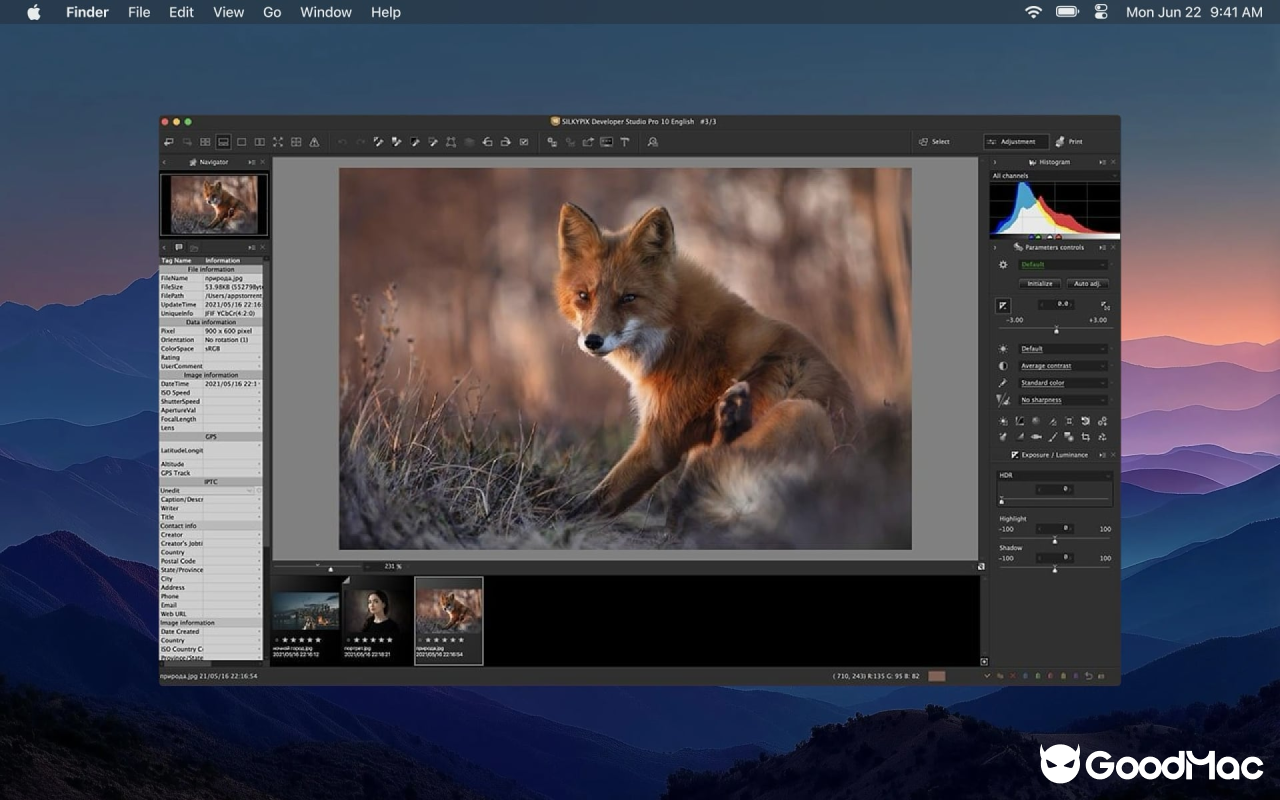The width and height of the screenshot is (1280, 800).
Task: Click the Shadow slider handle
Action: [1054, 569]
